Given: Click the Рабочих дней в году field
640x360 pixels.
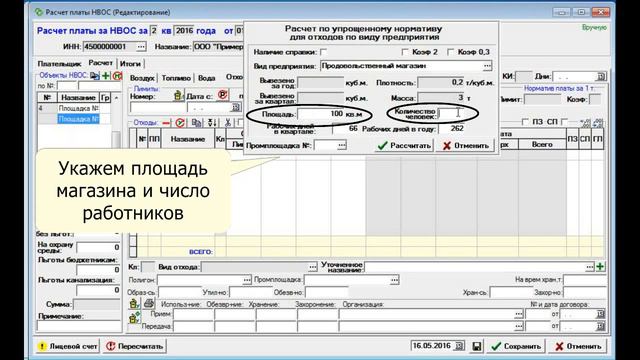Looking at the screenshot, I should click(451, 129).
